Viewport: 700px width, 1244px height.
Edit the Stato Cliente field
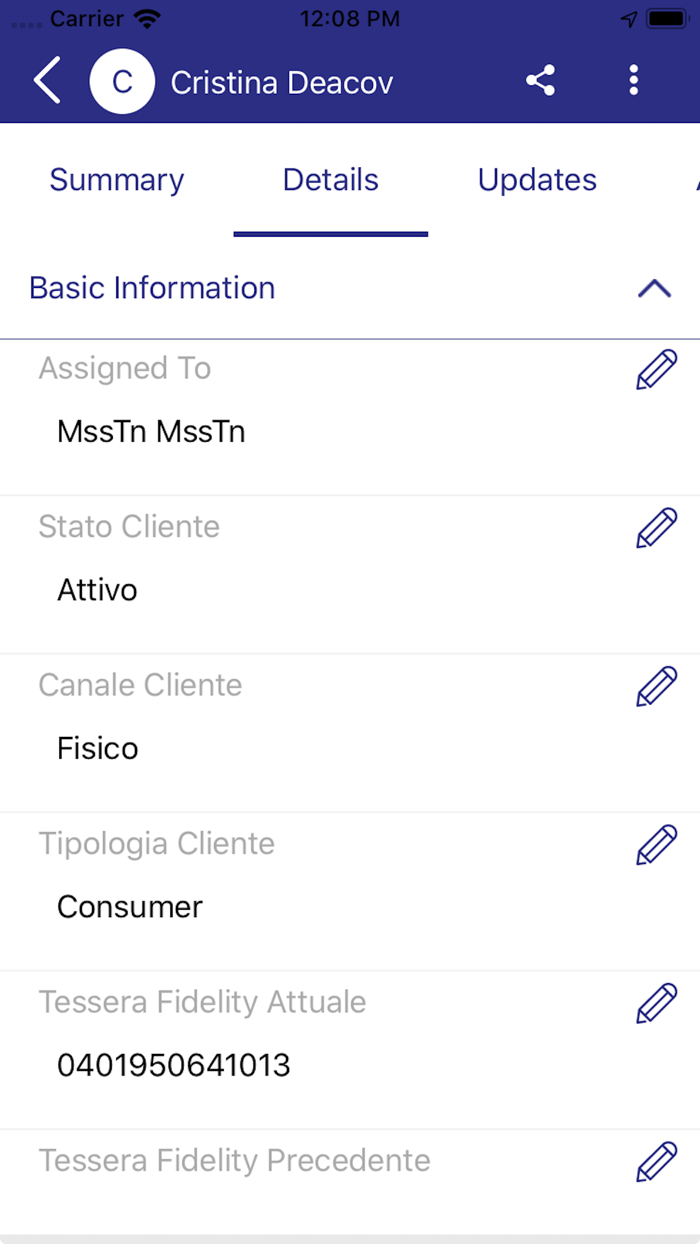point(656,528)
